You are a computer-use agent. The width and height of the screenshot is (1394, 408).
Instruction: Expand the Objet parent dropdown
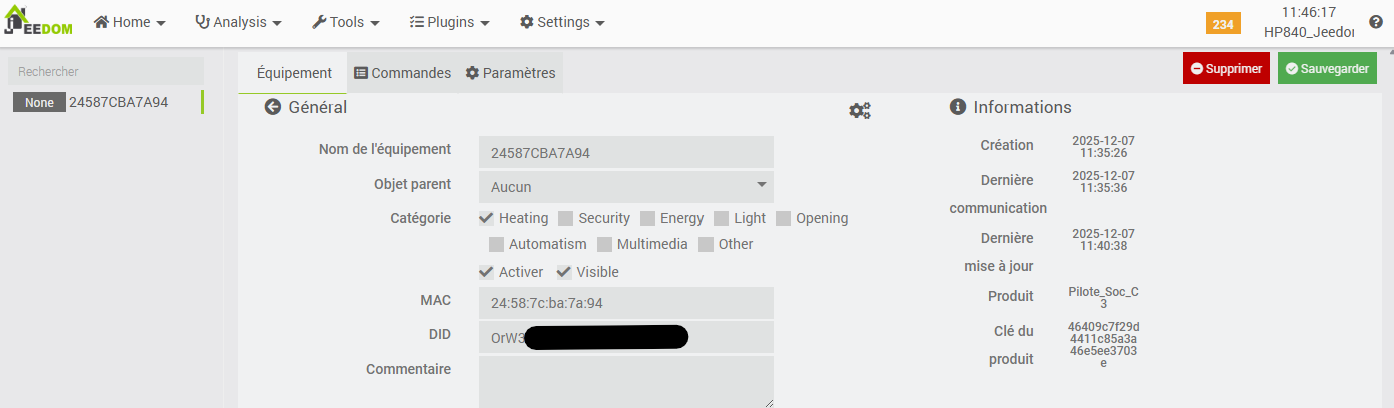coord(626,187)
